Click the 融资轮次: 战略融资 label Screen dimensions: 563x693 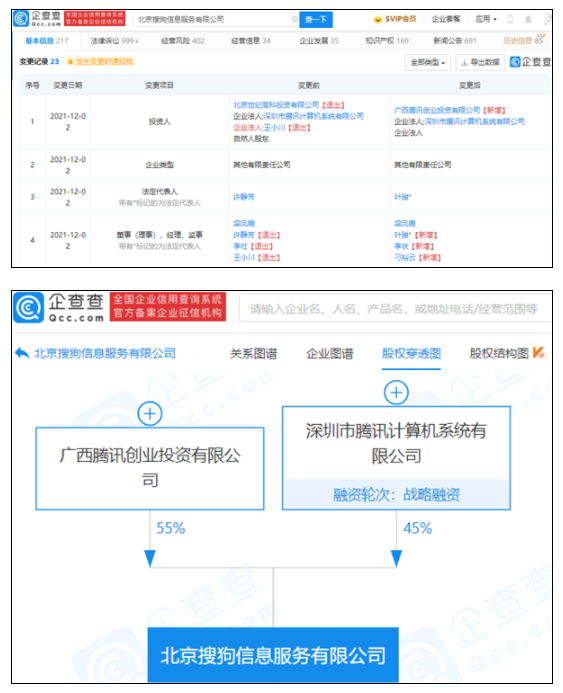[x=396, y=495]
